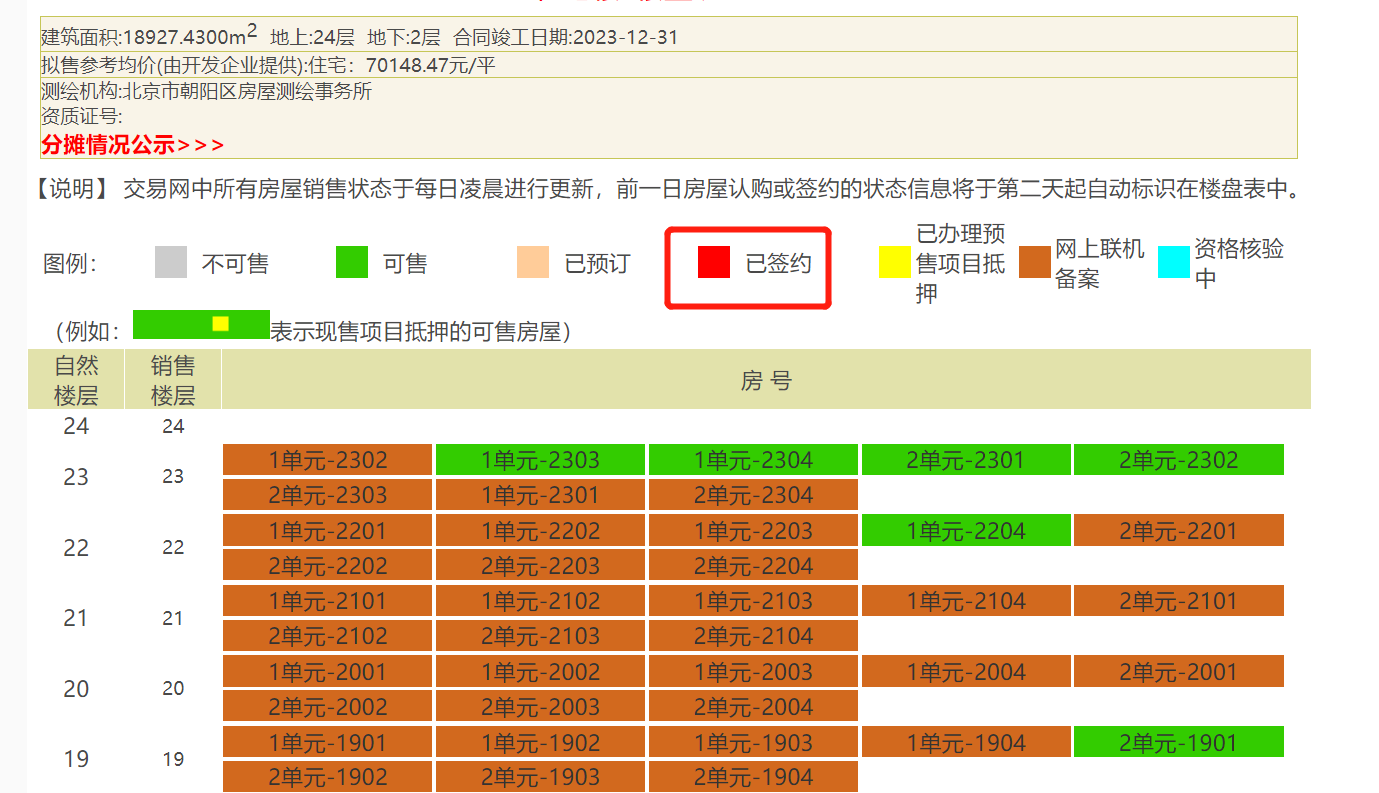Click the 房号 column header

(x=766, y=380)
